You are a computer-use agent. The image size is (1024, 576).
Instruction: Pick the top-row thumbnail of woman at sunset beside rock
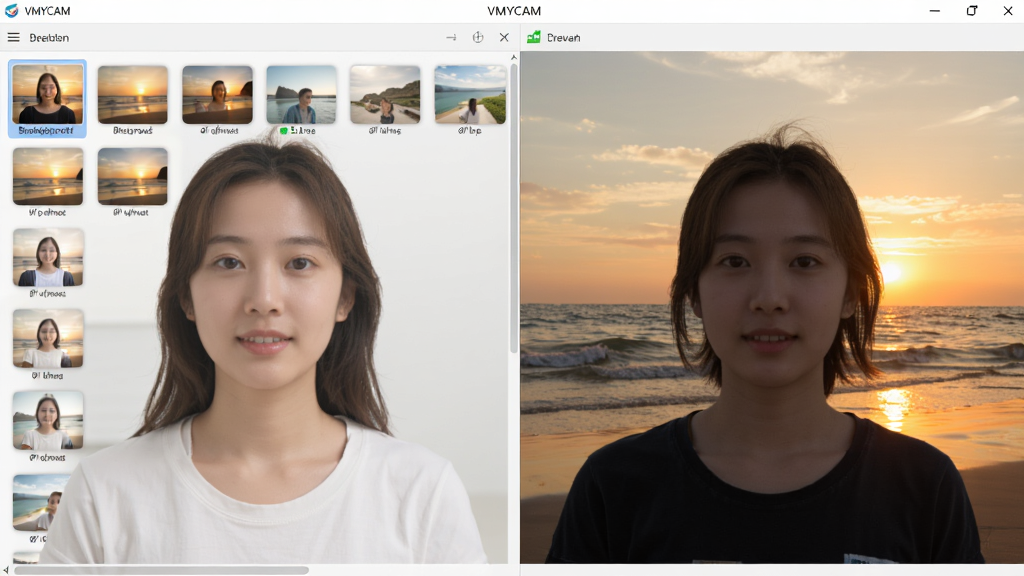(217, 94)
